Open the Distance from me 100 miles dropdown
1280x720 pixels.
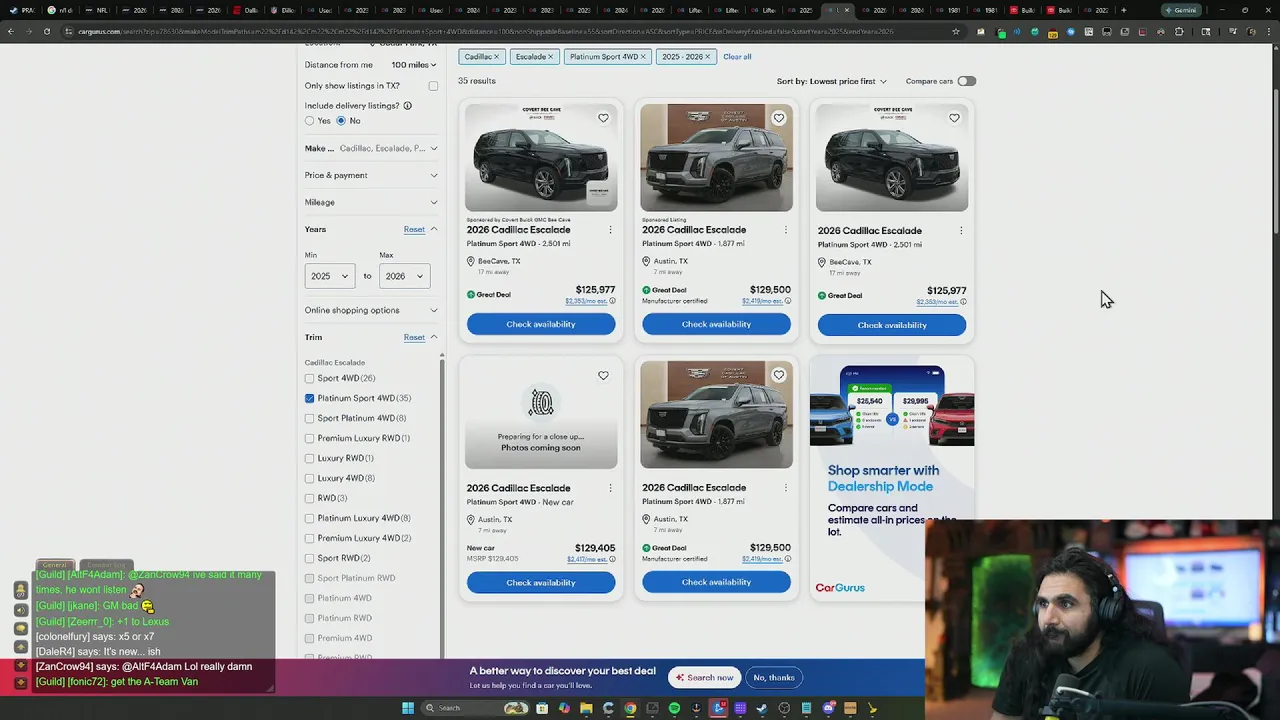click(x=413, y=65)
